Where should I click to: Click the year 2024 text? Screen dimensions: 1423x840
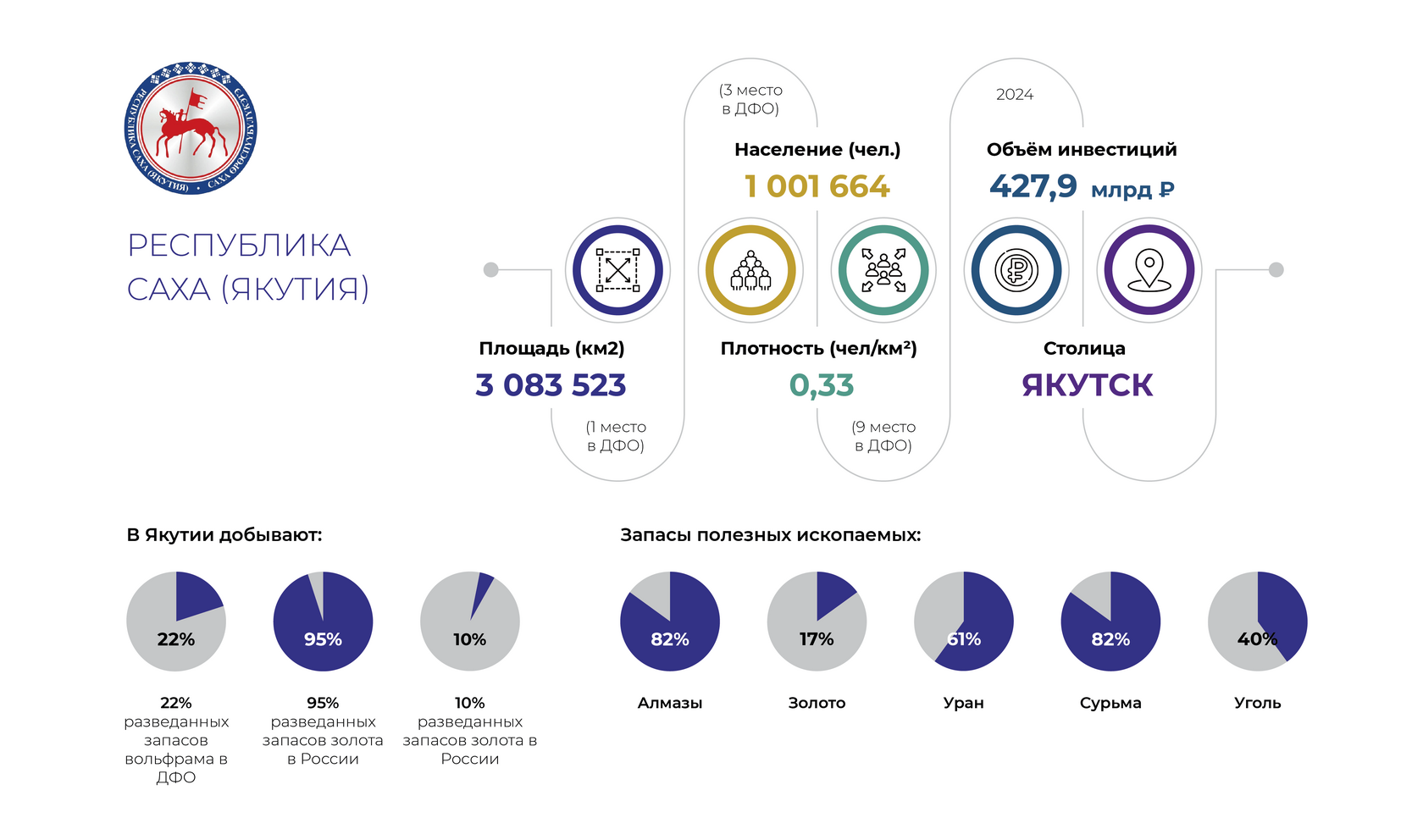(1015, 95)
